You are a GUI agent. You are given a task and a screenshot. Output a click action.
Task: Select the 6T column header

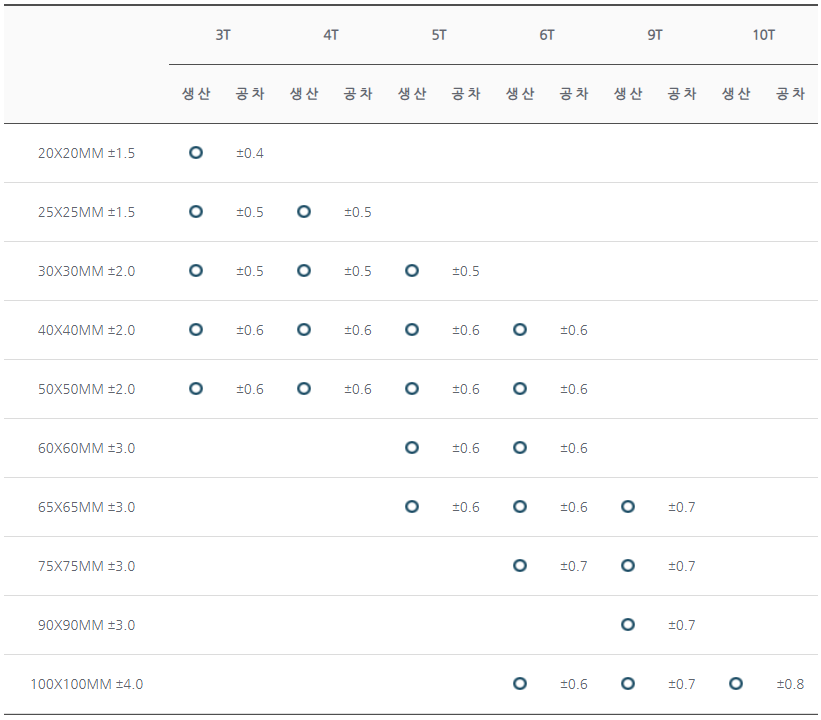click(x=547, y=35)
